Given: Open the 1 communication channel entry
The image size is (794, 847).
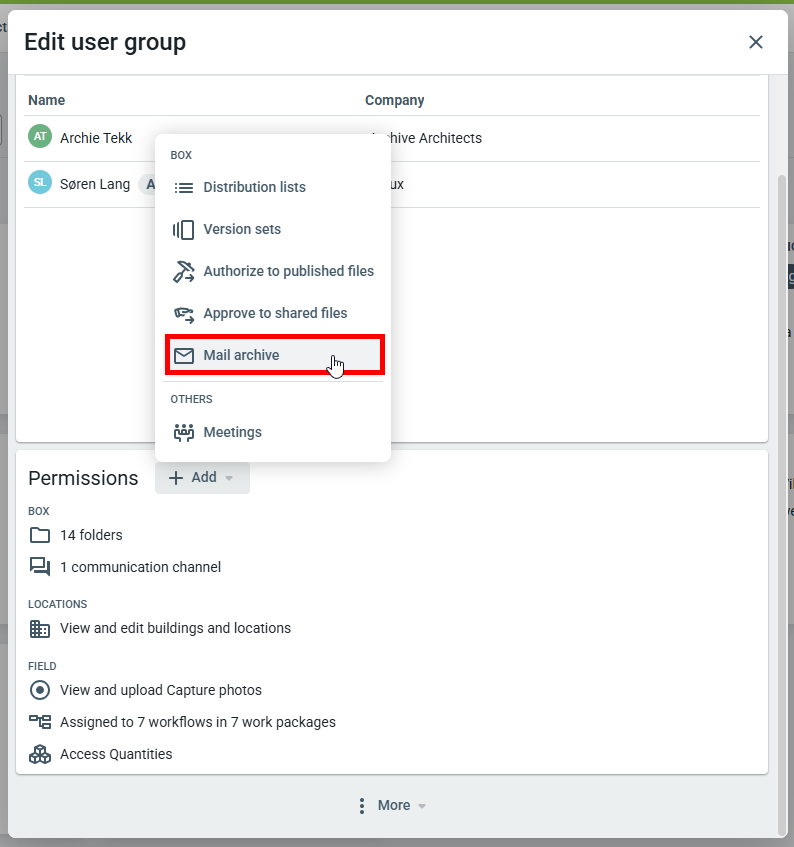Looking at the screenshot, I should [x=140, y=567].
